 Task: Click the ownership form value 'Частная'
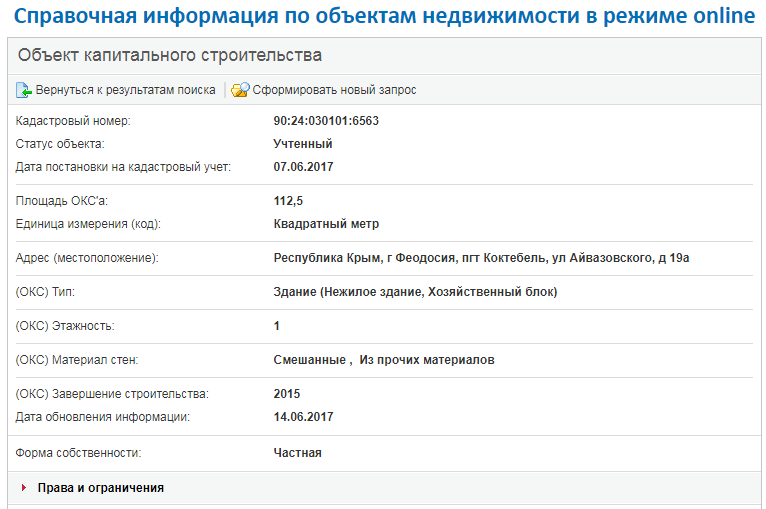297,453
